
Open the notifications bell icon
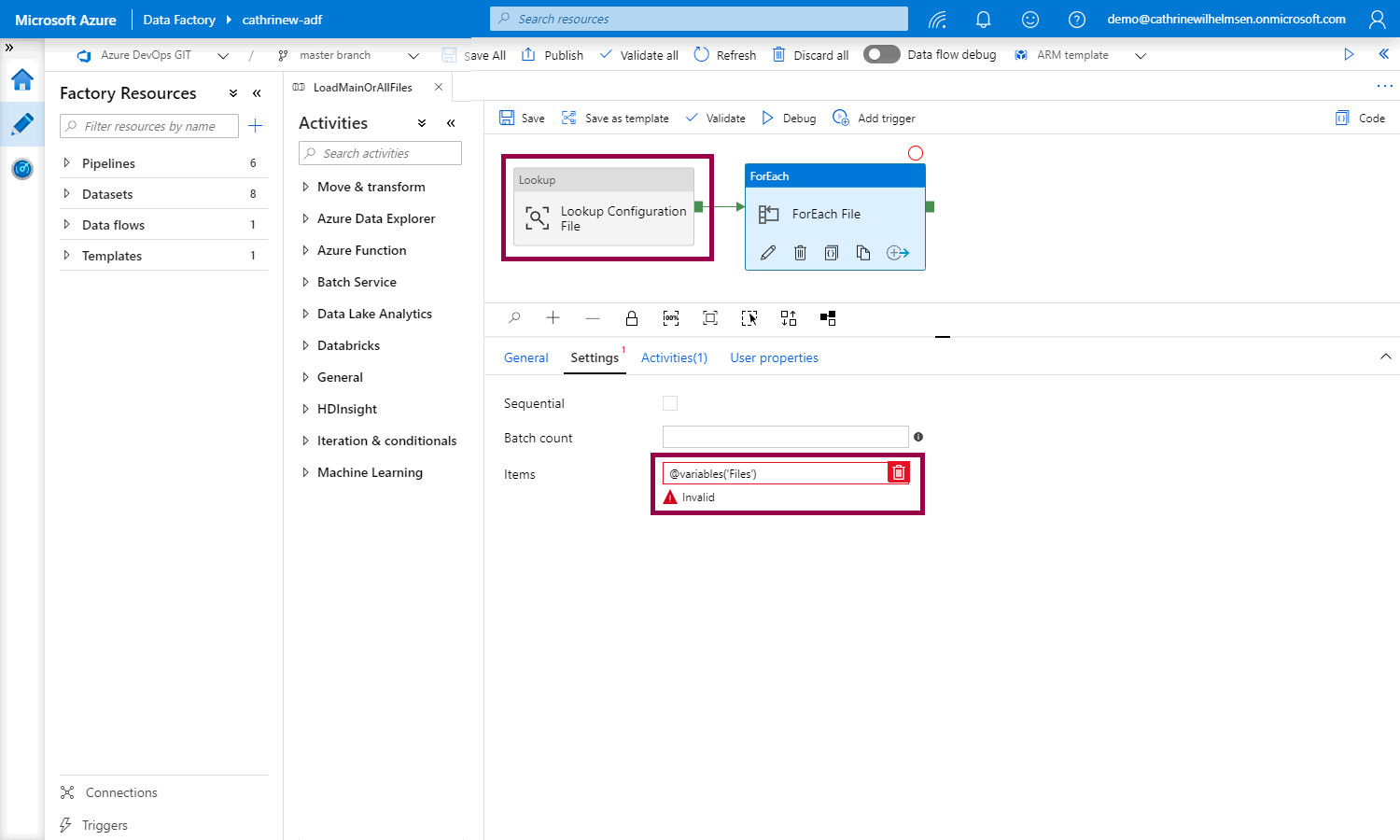983,20
